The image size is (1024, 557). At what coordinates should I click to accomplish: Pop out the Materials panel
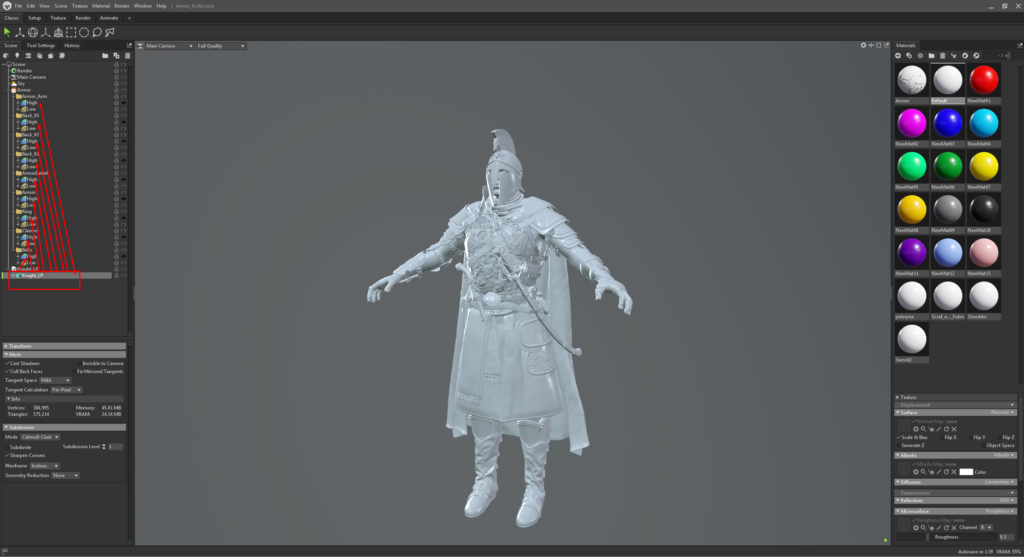pyautogui.click(x=1019, y=46)
